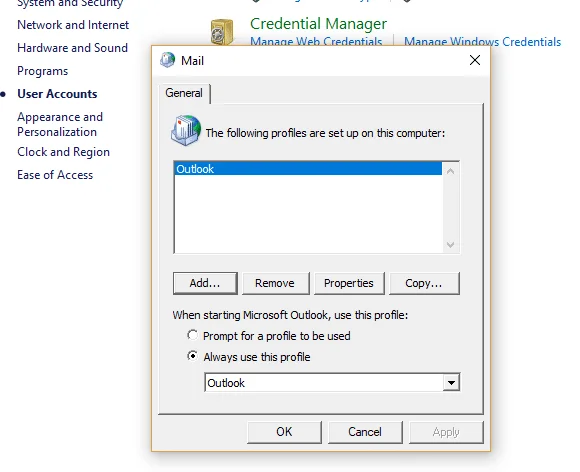
Task: Open Programs category
Action: pyautogui.click(x=43, y=71)
